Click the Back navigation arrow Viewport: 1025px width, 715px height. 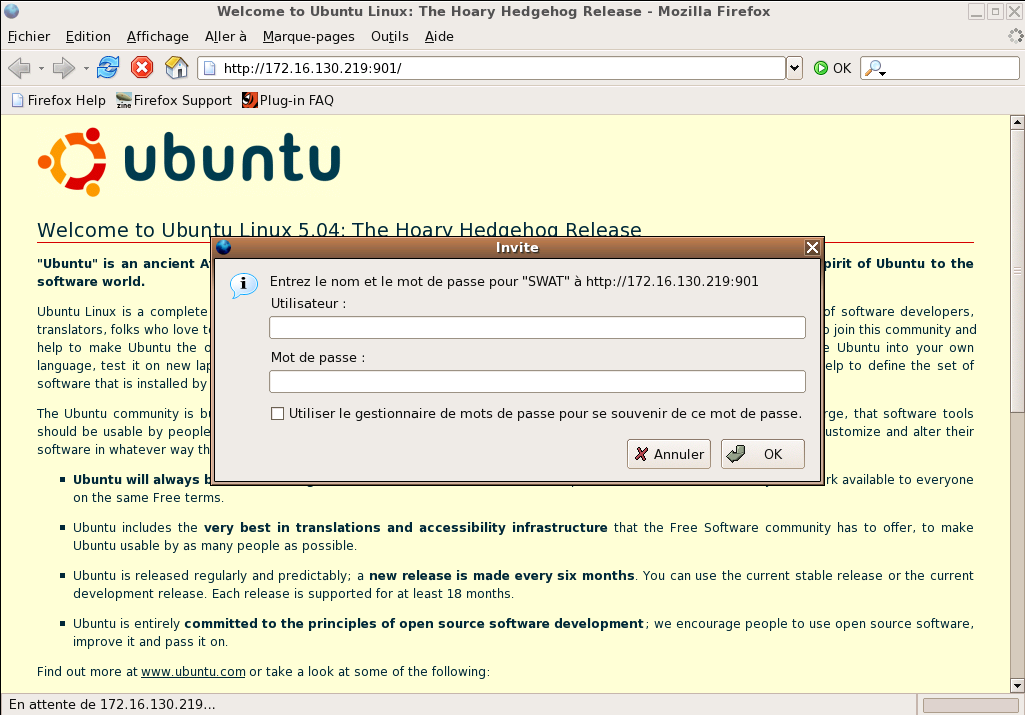pyautogui.click(x=20, y=67)
